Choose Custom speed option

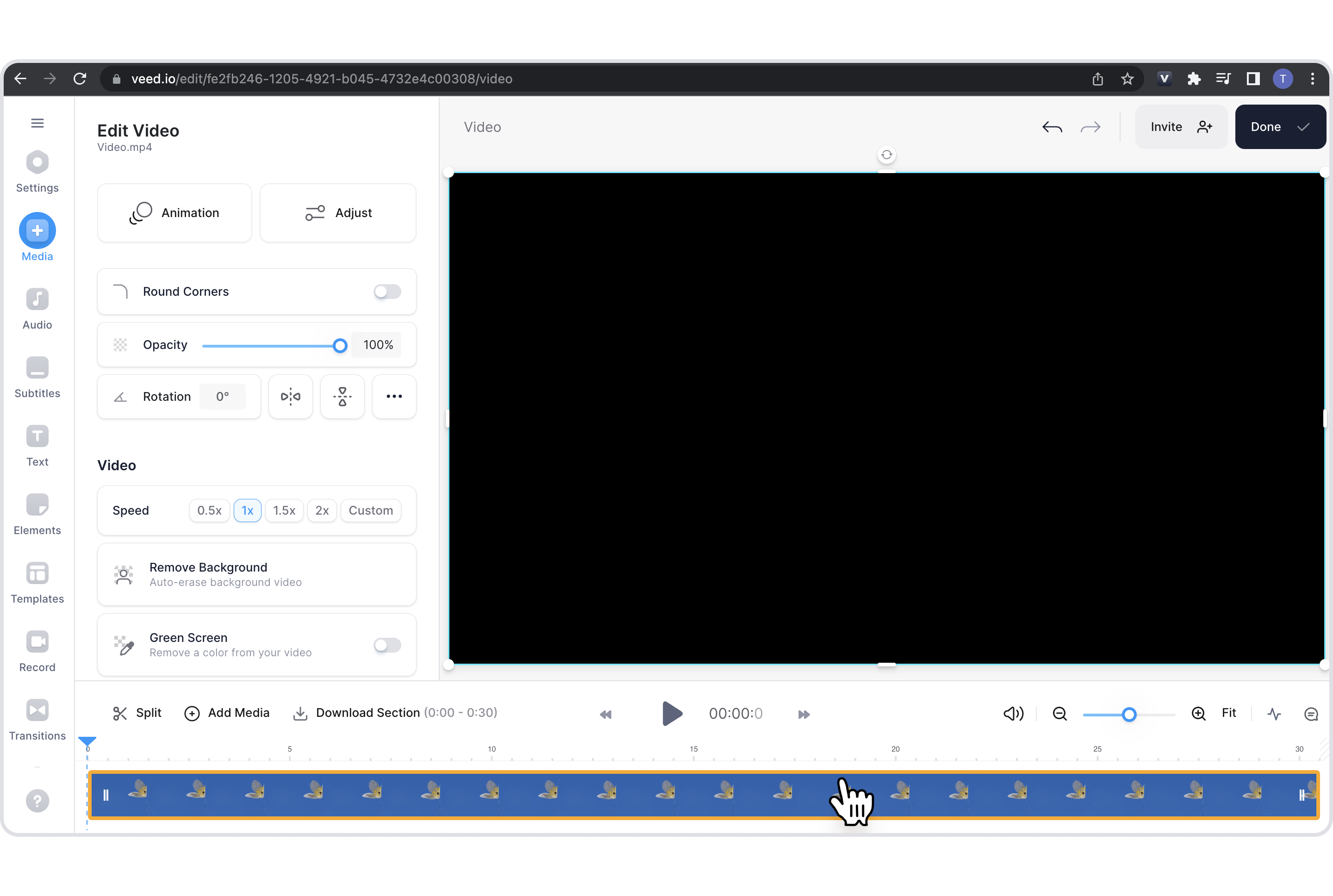370,510
